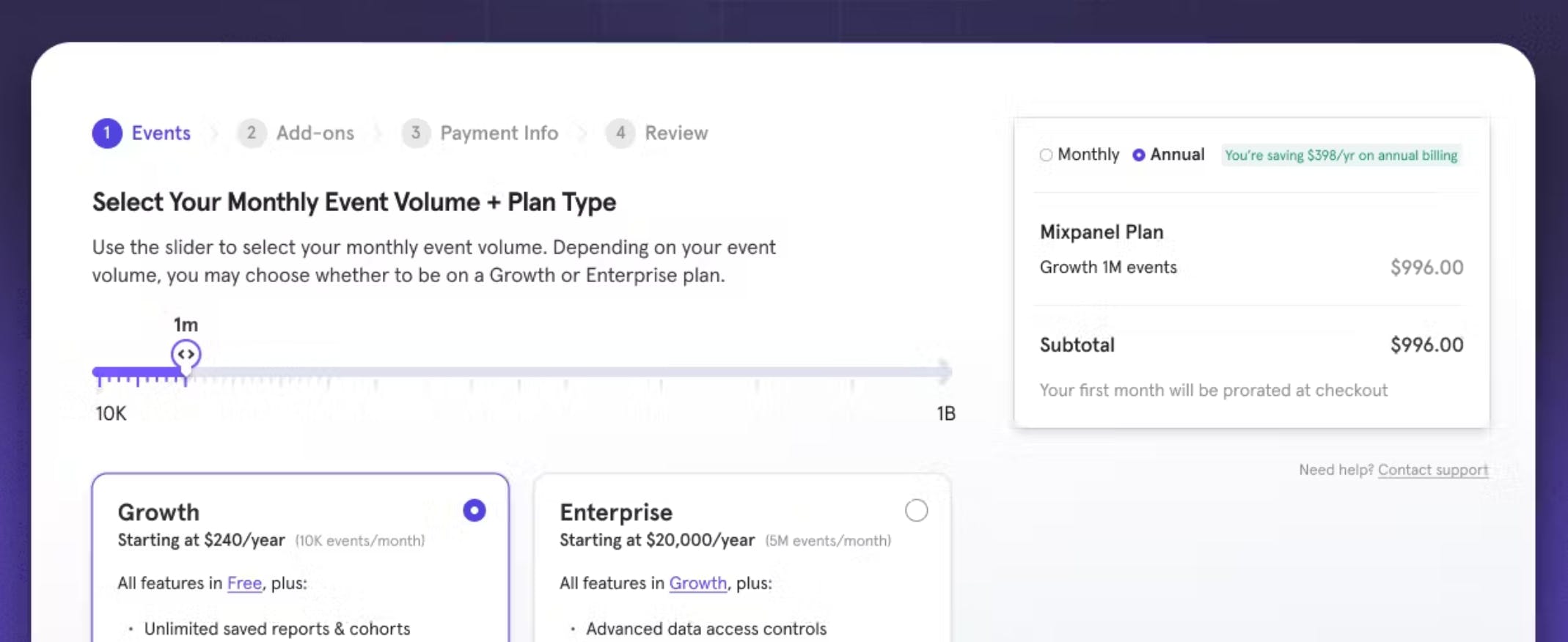The height and width of the screenshot is (642, 1568).
Task: Click the 1B maximum label
Action: [946, 413]
